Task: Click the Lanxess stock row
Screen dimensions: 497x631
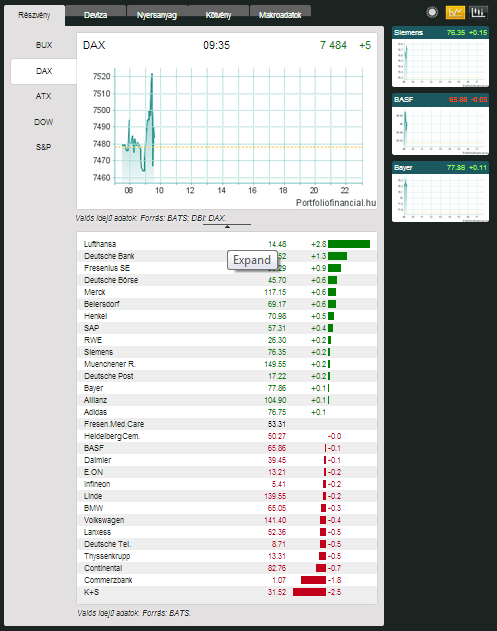Action: coord(227,532)
